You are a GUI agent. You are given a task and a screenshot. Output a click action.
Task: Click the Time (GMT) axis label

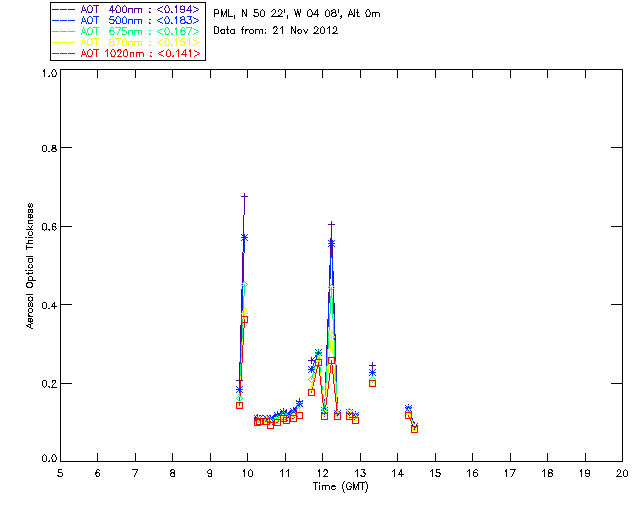(341, 487)
